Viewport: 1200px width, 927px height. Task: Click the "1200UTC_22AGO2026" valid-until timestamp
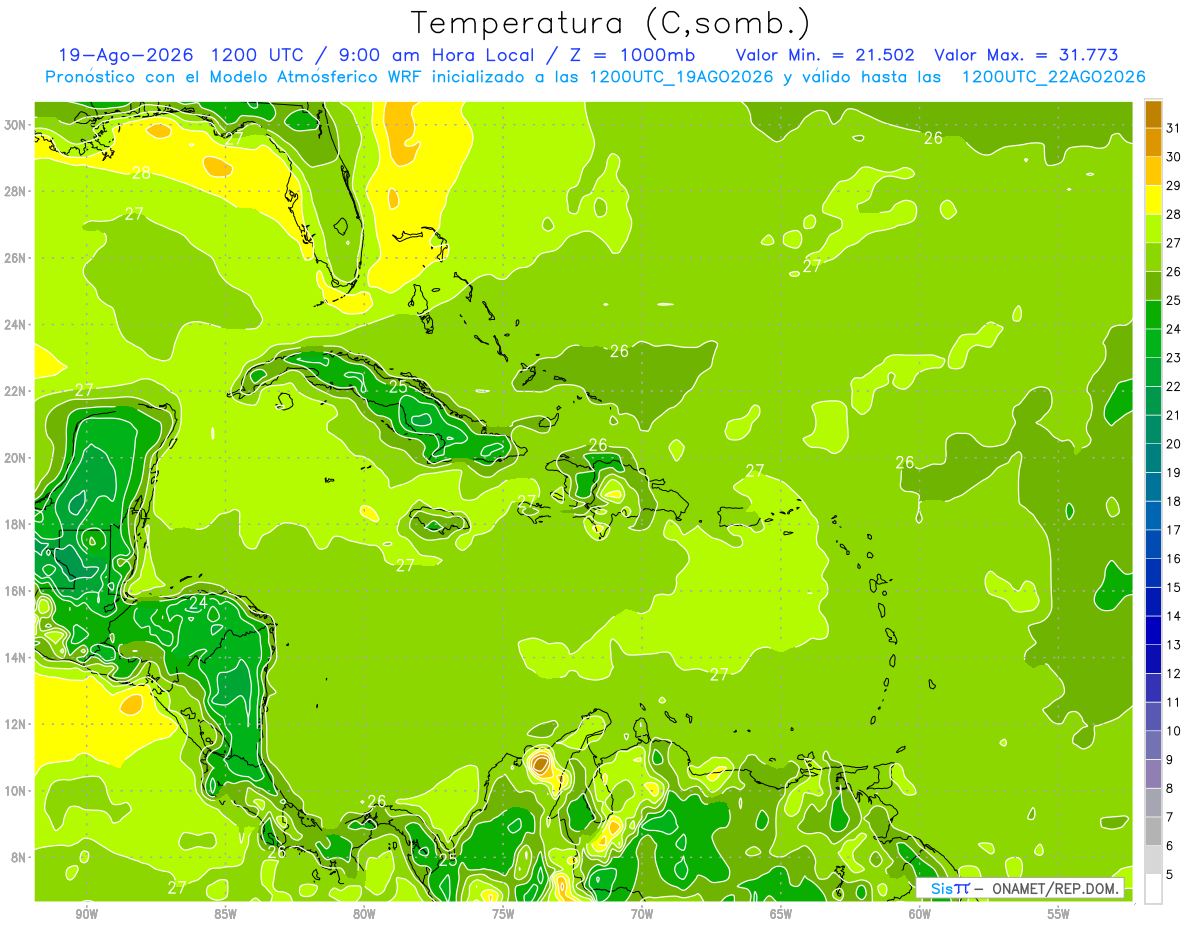coord(1053,77)
